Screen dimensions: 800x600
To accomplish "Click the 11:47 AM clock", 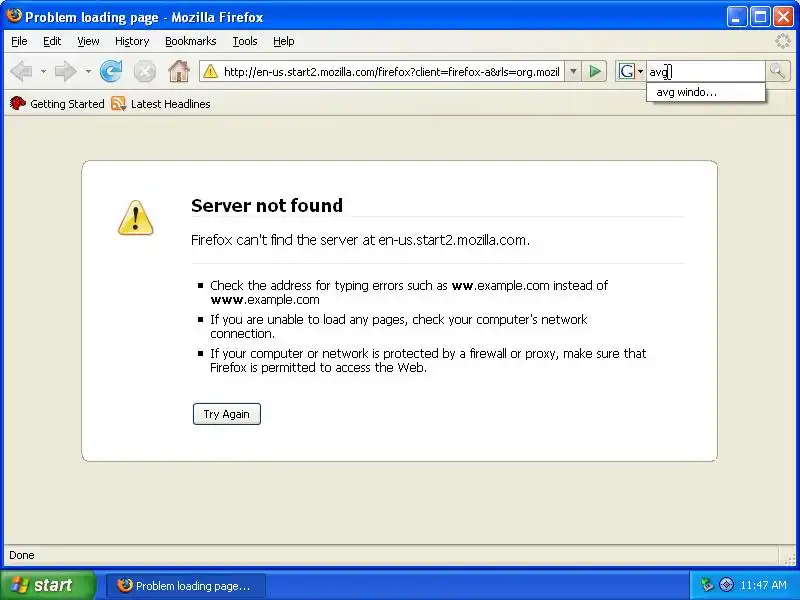I will 764,585.
